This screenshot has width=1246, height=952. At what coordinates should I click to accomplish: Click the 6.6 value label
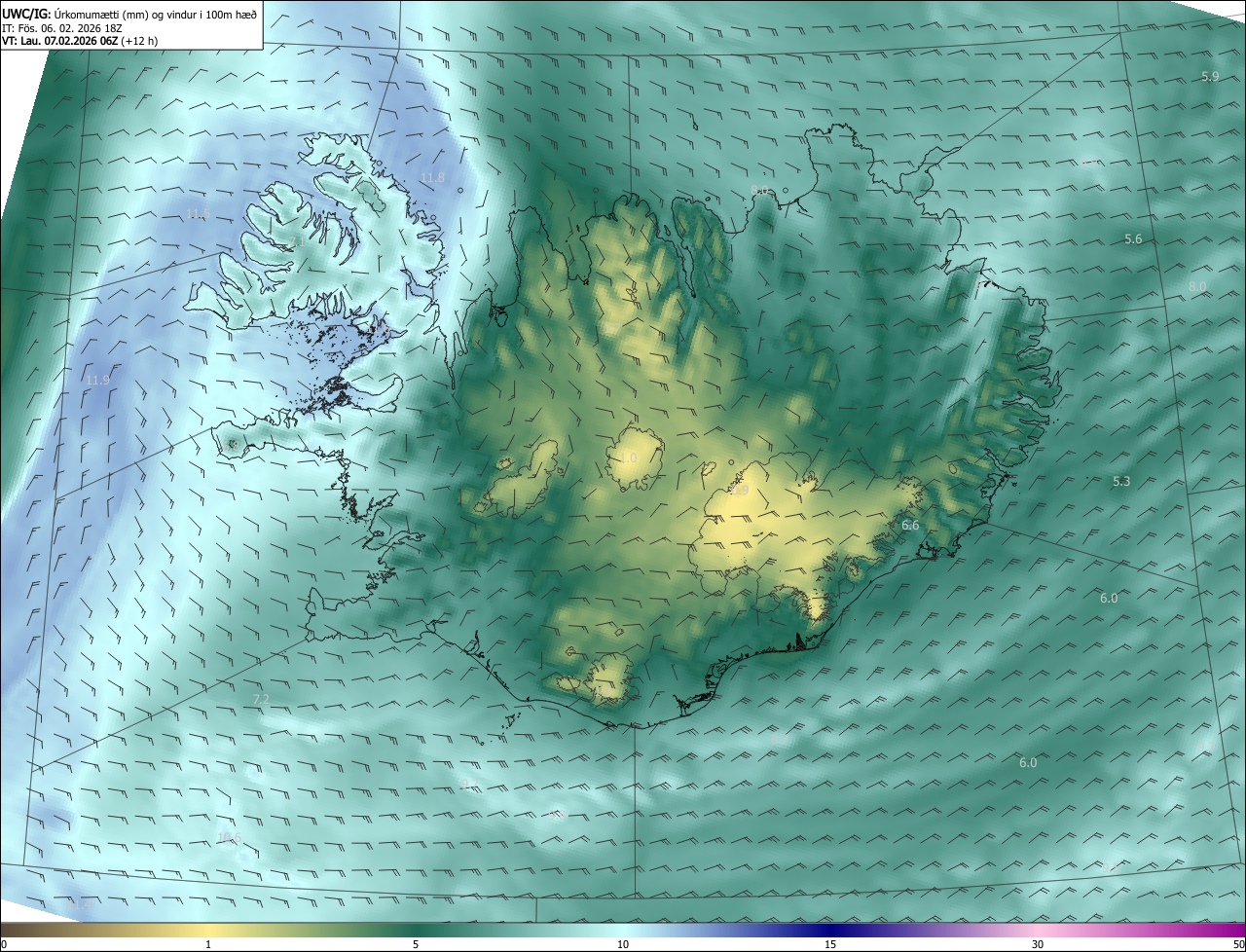tap(910, 526)
